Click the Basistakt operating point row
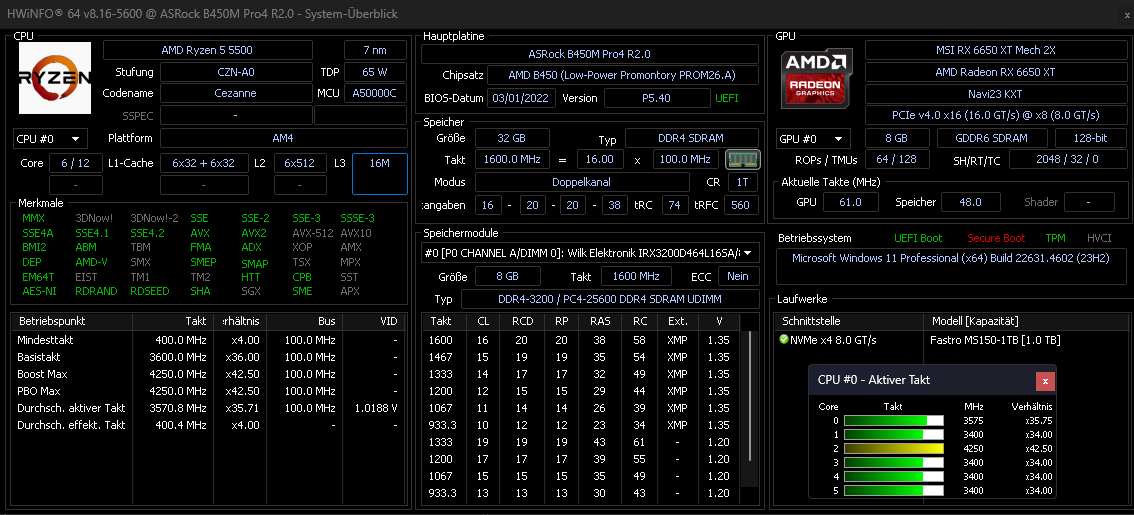 (208, 357)
